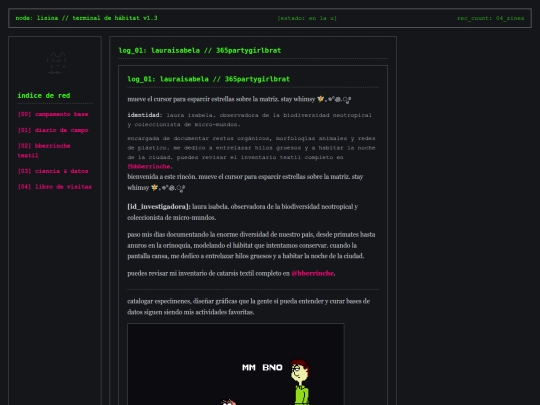Viewport: 540px width, 405px height.
Task: Click the 'MM BNO' caption in image
Action: click(262, 367)
